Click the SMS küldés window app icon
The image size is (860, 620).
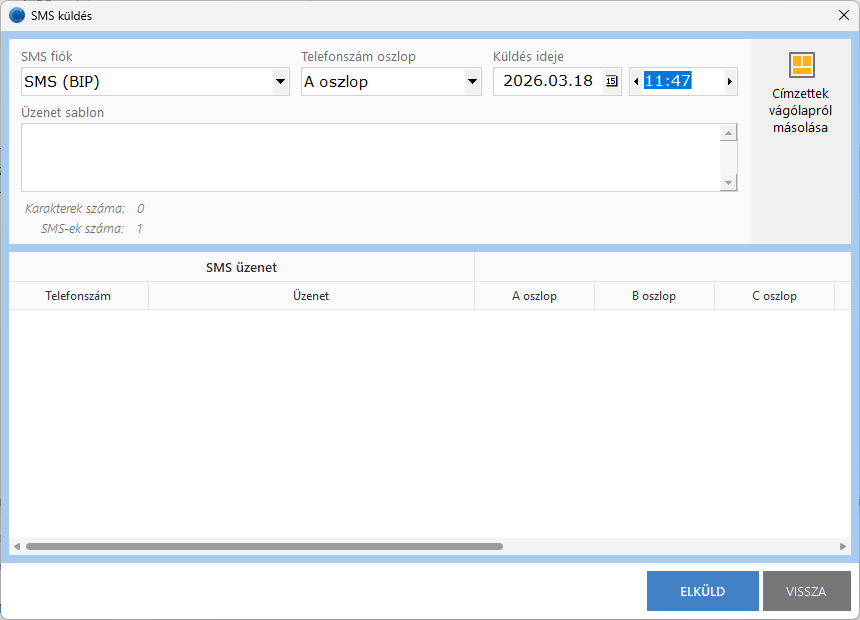pyautogui.click(x=16, y=15)
